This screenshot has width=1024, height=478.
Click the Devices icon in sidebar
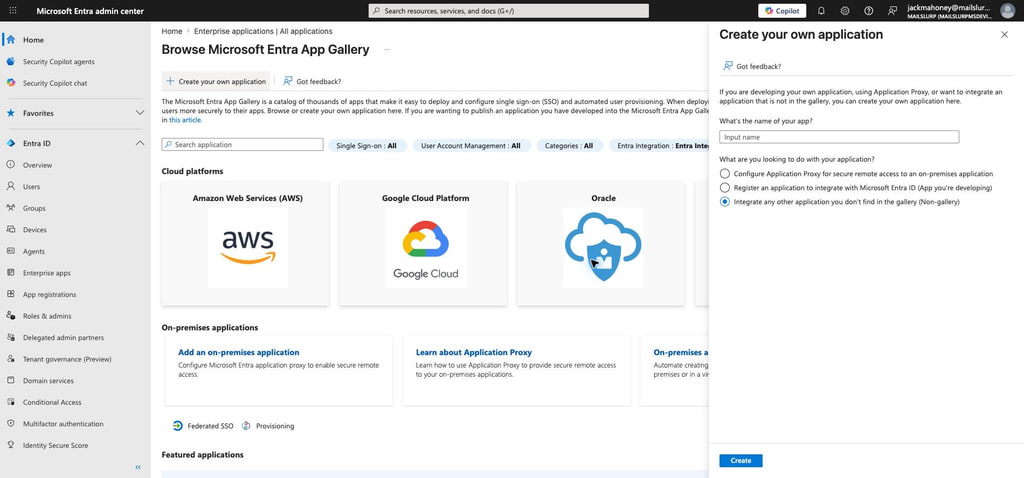coord(10,230)
